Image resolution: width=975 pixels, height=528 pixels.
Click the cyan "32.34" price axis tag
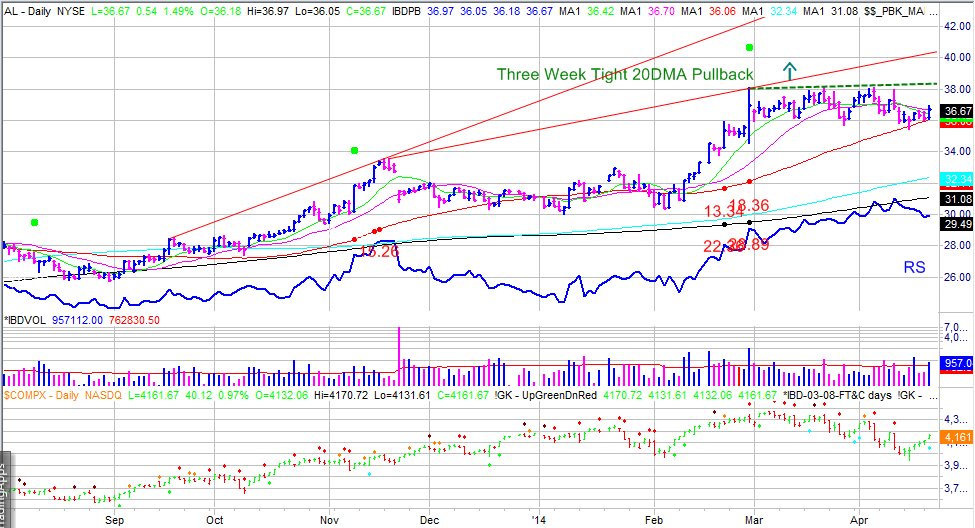pyautogui.click(x=958, y=179)
